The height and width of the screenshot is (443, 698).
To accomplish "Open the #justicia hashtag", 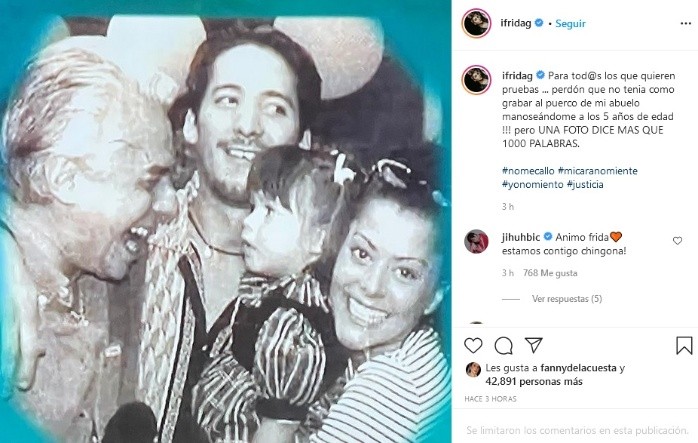I will (x=585, y=184).
